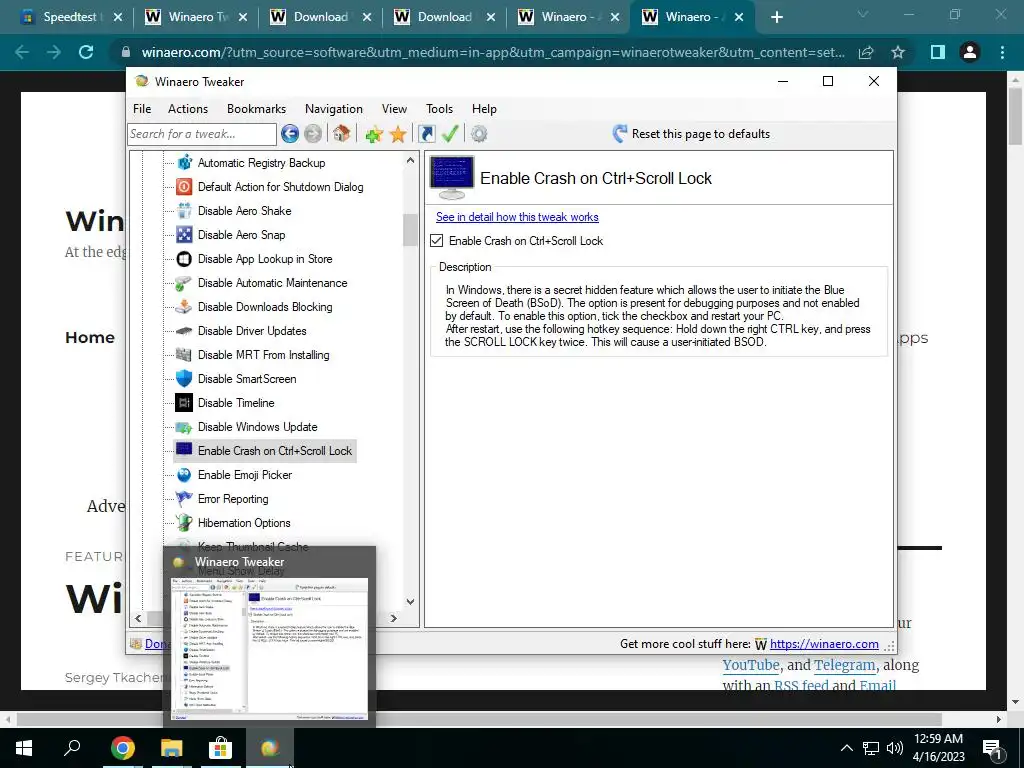
Task: Click the Chrome address bar URL
Action: [493, 52]
